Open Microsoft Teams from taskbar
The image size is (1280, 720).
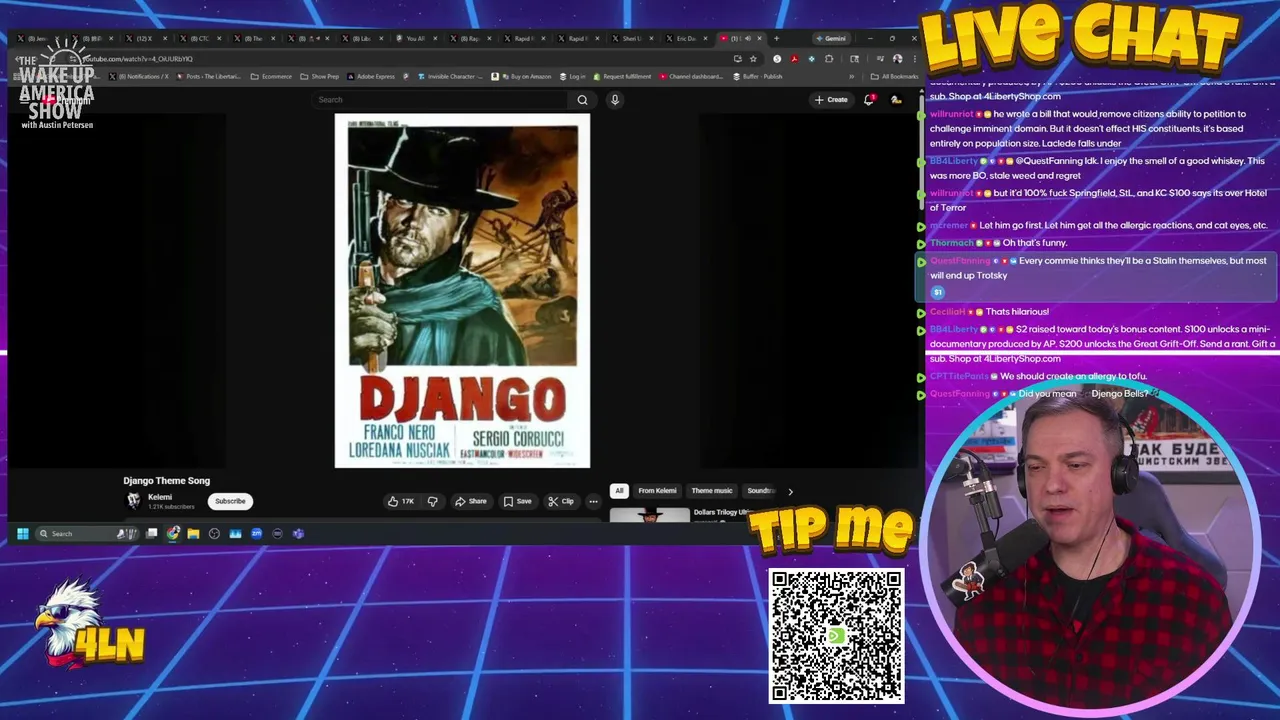(x=298, y=534)
